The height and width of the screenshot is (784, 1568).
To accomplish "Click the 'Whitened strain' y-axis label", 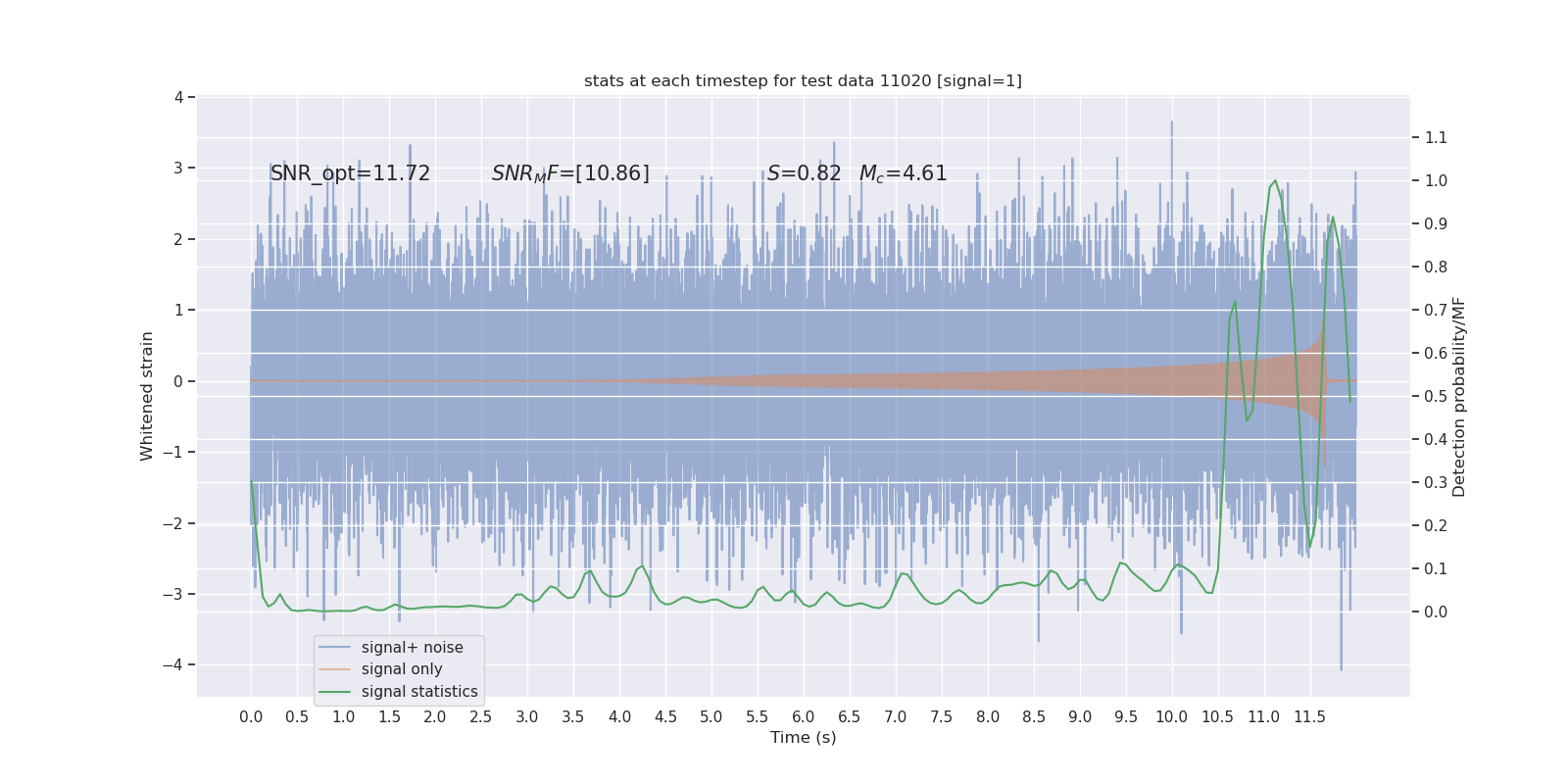I will click(147, 396).
